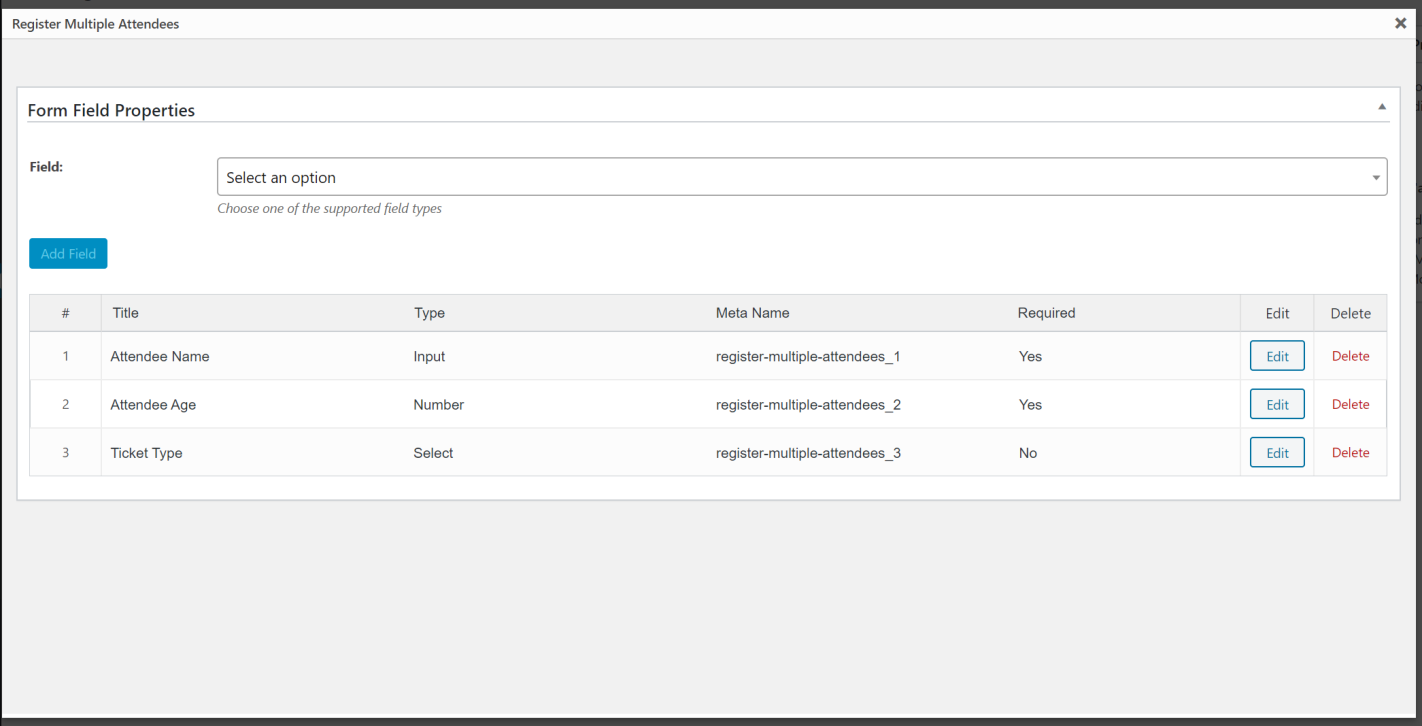Delete the Attendee Age field
The height and width of the screenshot is (726, 1422).
(1350, 404)
